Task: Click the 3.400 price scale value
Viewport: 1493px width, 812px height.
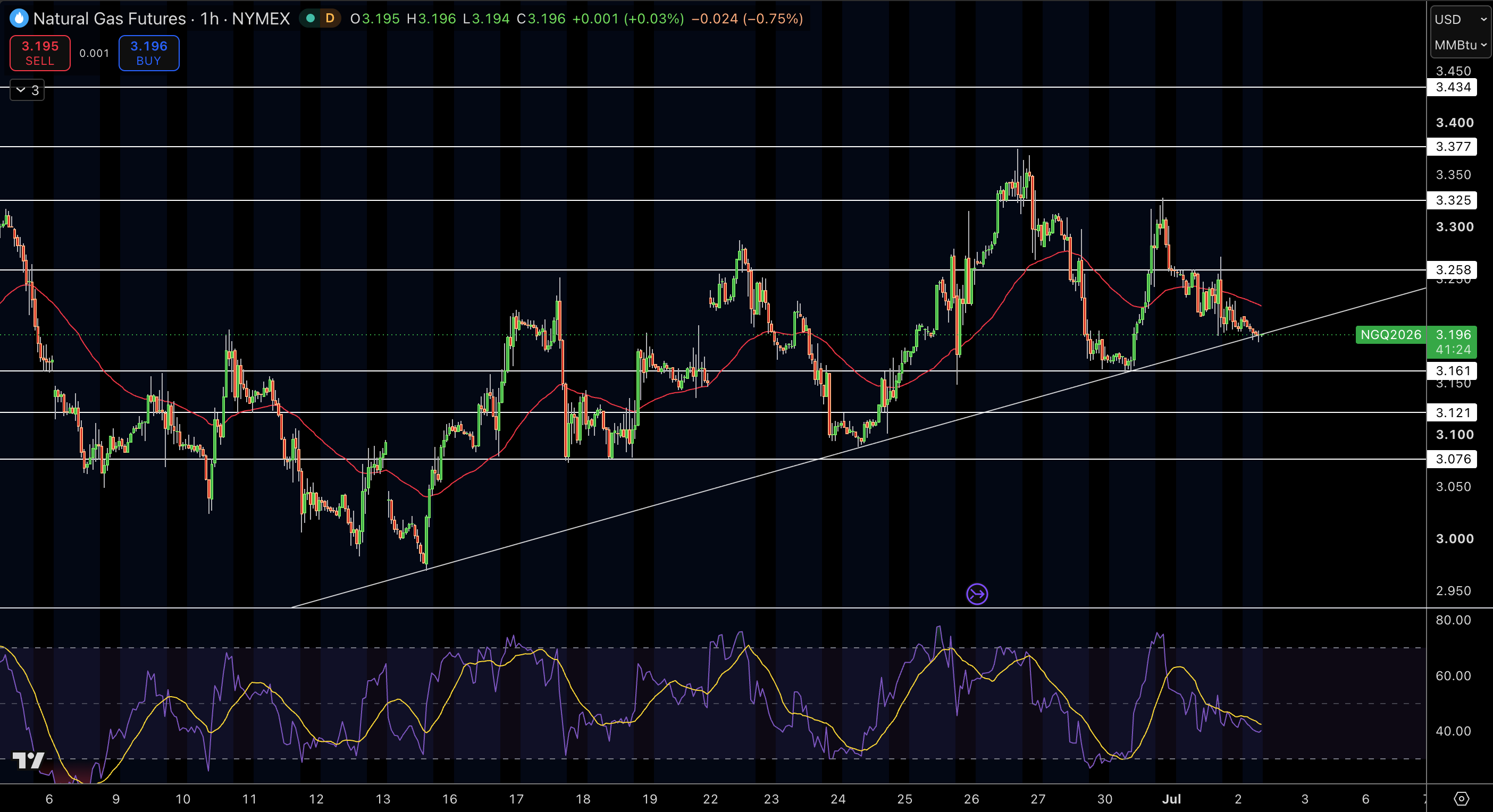Action: click(1454, 122)
